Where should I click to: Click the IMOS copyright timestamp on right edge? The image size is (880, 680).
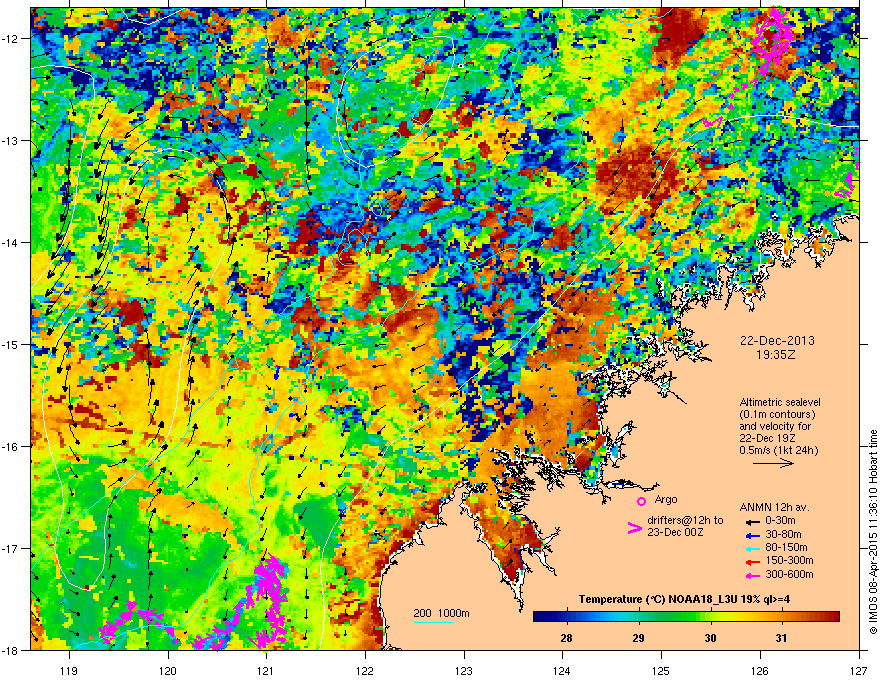(873, 532)
